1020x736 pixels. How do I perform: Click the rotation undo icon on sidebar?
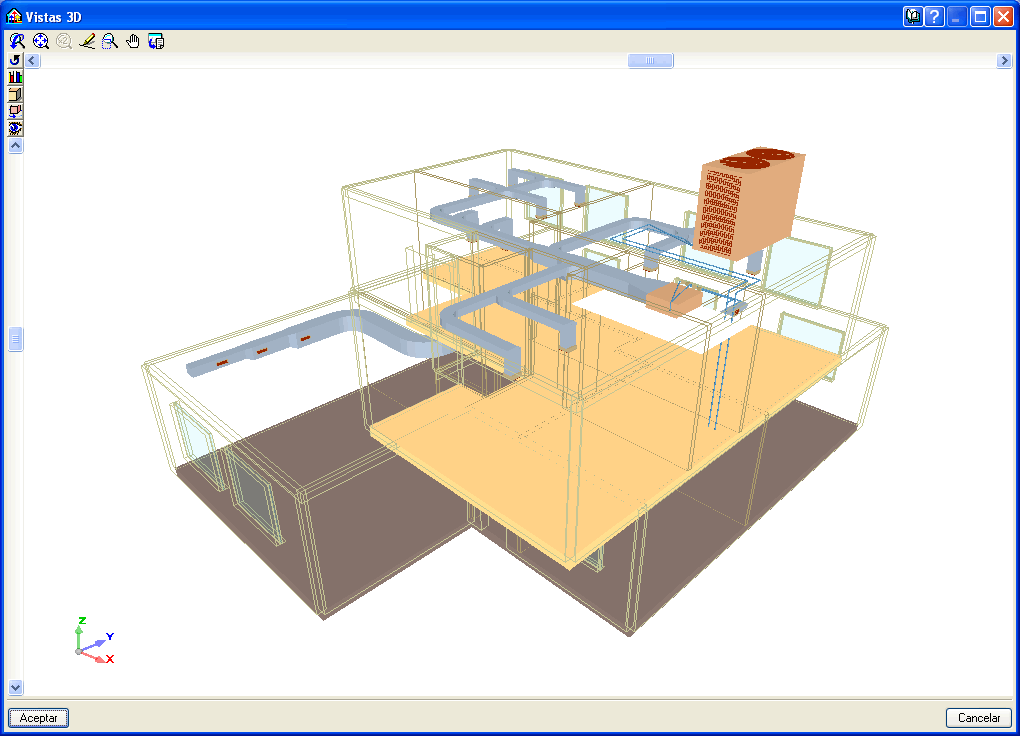(14, 60)
